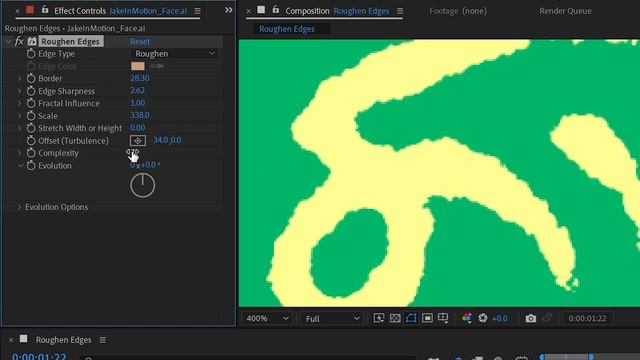The image size is (640, 360).
Task: Toggle the Scale stopwatch
Action: point(31,116)
